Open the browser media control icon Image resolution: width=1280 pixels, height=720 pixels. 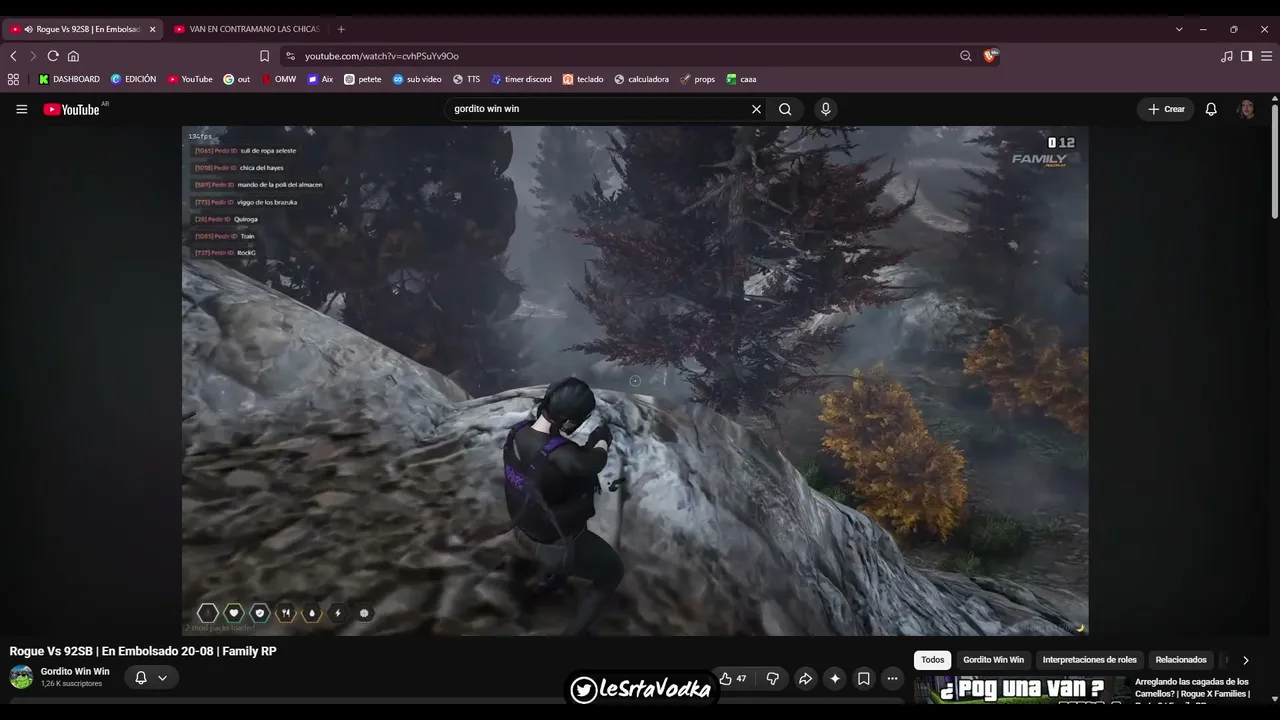(x=1227, y=56)
